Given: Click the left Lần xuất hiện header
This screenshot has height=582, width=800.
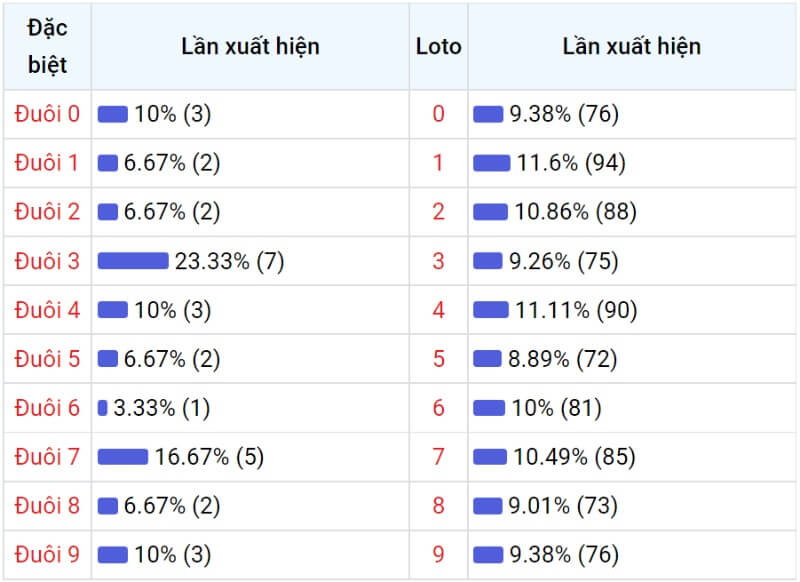Looking at the screenshot, I should 251,46.
